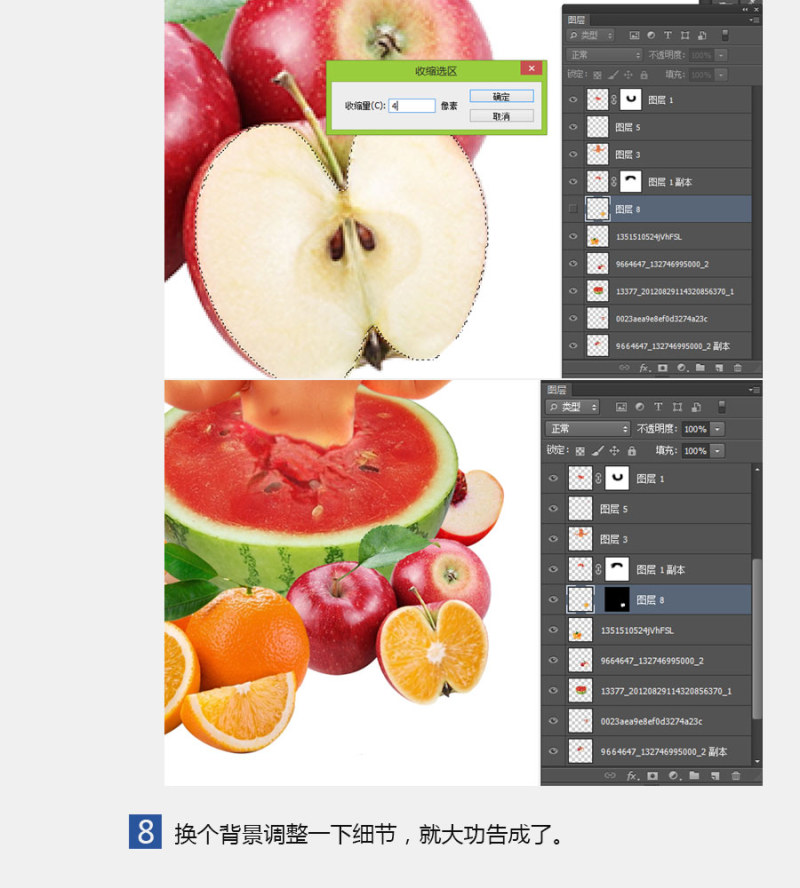Click new layer icon in watermelon-side panel footer
Viewport: 800px width, 888px height.
pos(715,776)
